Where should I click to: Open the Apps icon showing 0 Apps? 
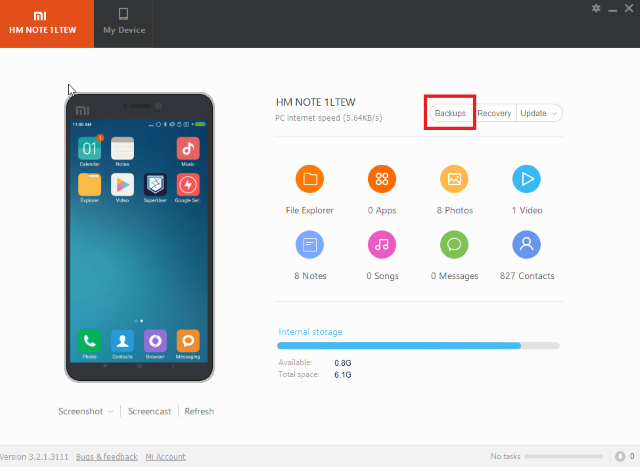click(382, 179)
